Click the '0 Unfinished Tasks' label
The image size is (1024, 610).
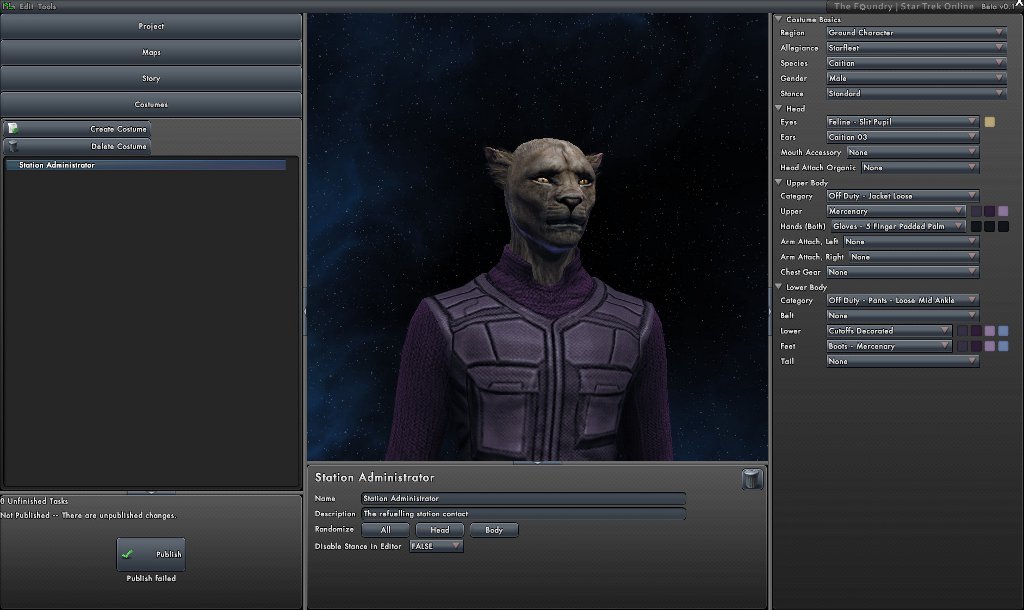pyautogui.click(x=34, y=501)
